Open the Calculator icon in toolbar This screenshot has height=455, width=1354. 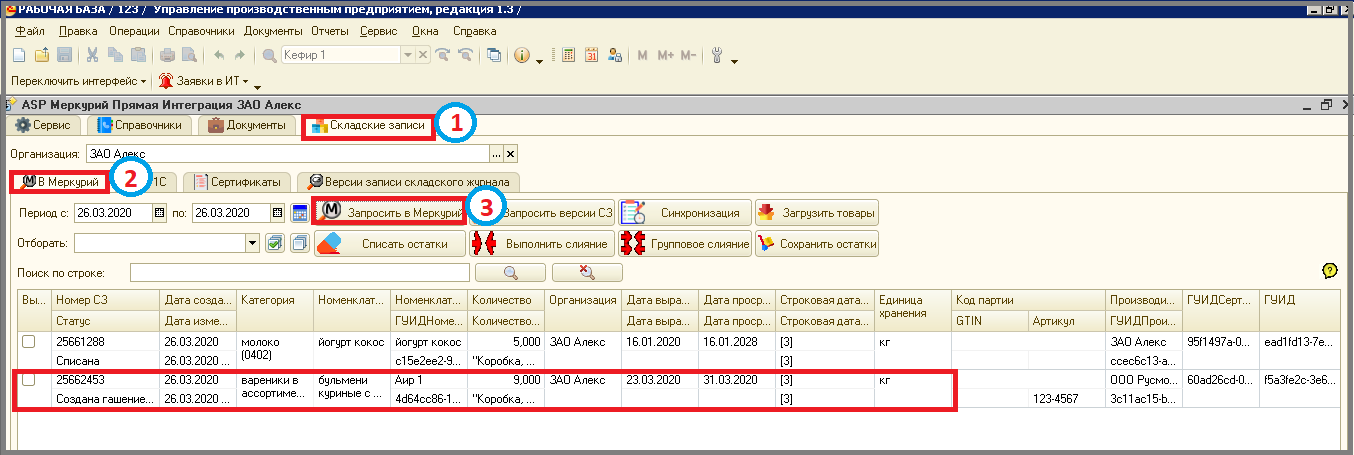click(568, 56)
